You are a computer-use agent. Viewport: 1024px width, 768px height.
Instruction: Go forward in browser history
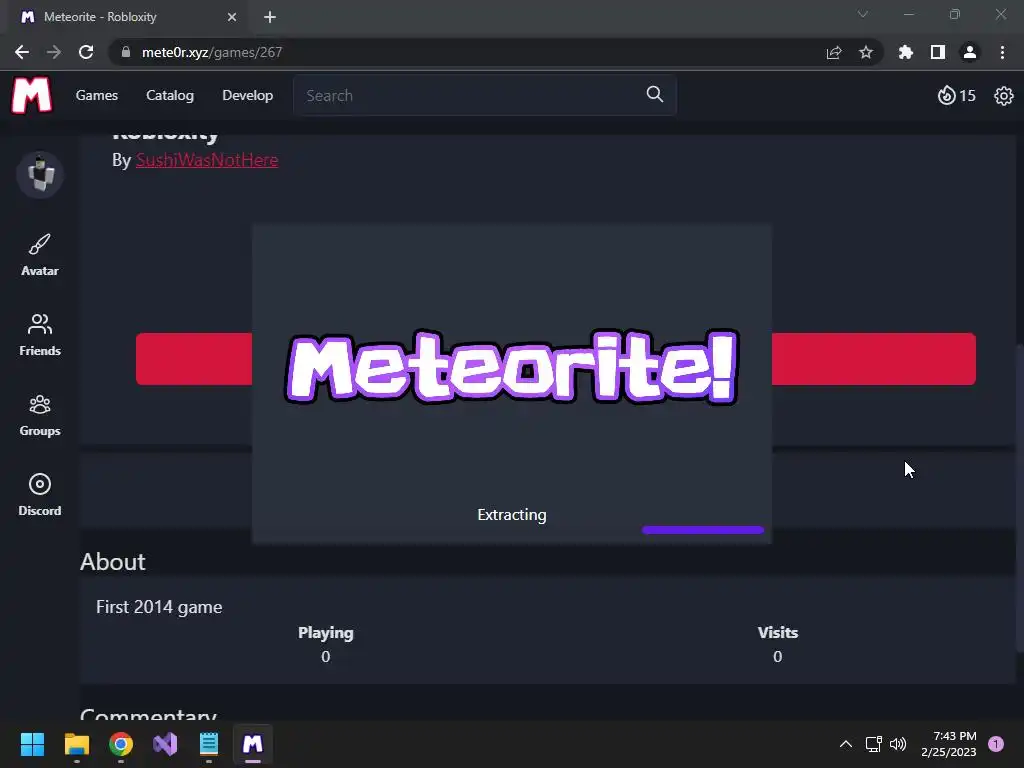pyautogui.click(x=54, y=52)
